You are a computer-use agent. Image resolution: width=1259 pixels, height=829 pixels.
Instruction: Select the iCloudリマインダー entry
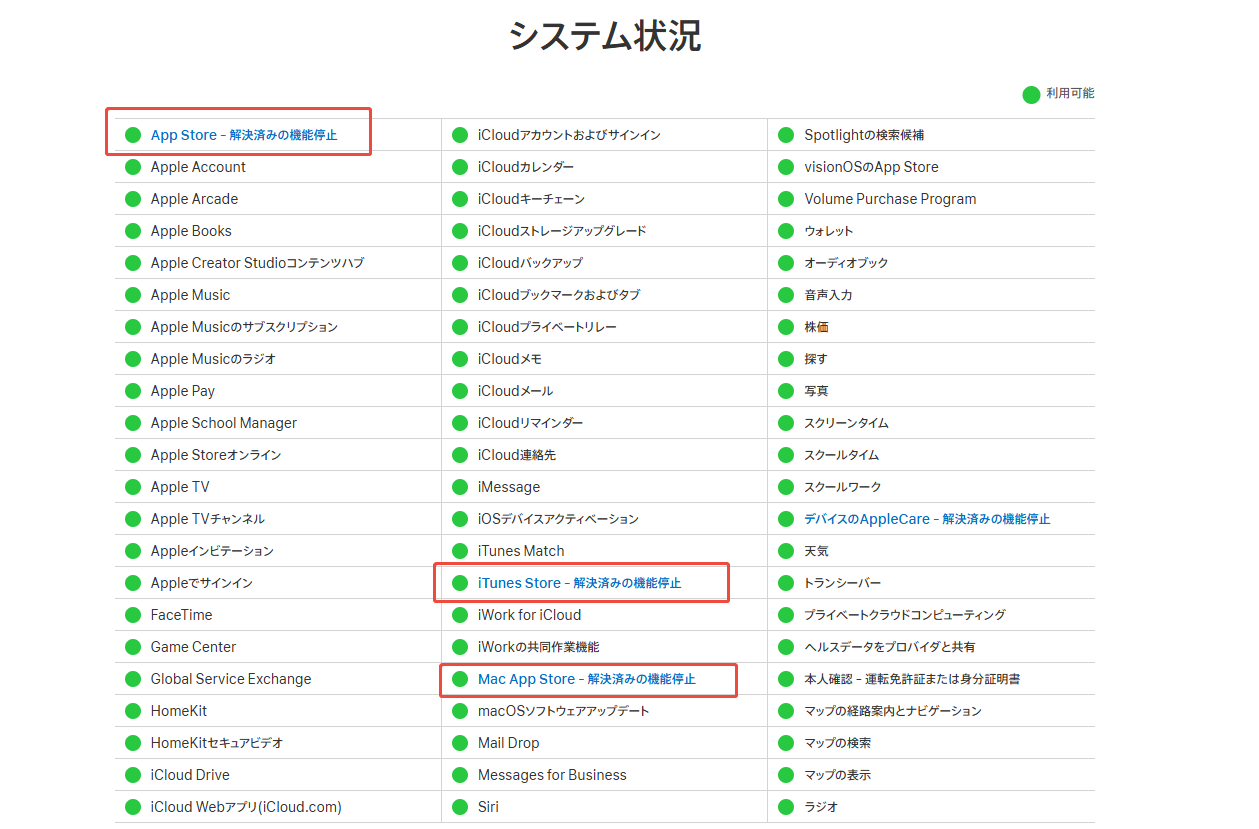(530, 423)
